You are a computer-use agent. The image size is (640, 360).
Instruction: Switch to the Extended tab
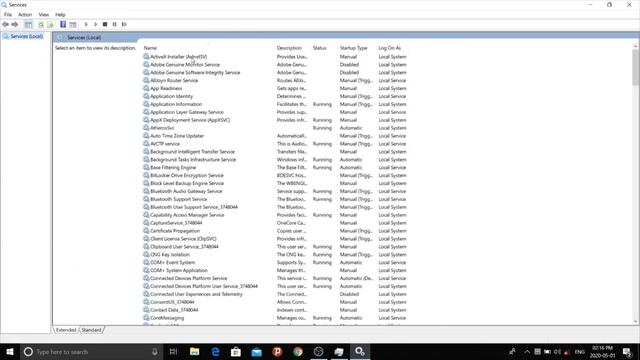tap(66, 330)
